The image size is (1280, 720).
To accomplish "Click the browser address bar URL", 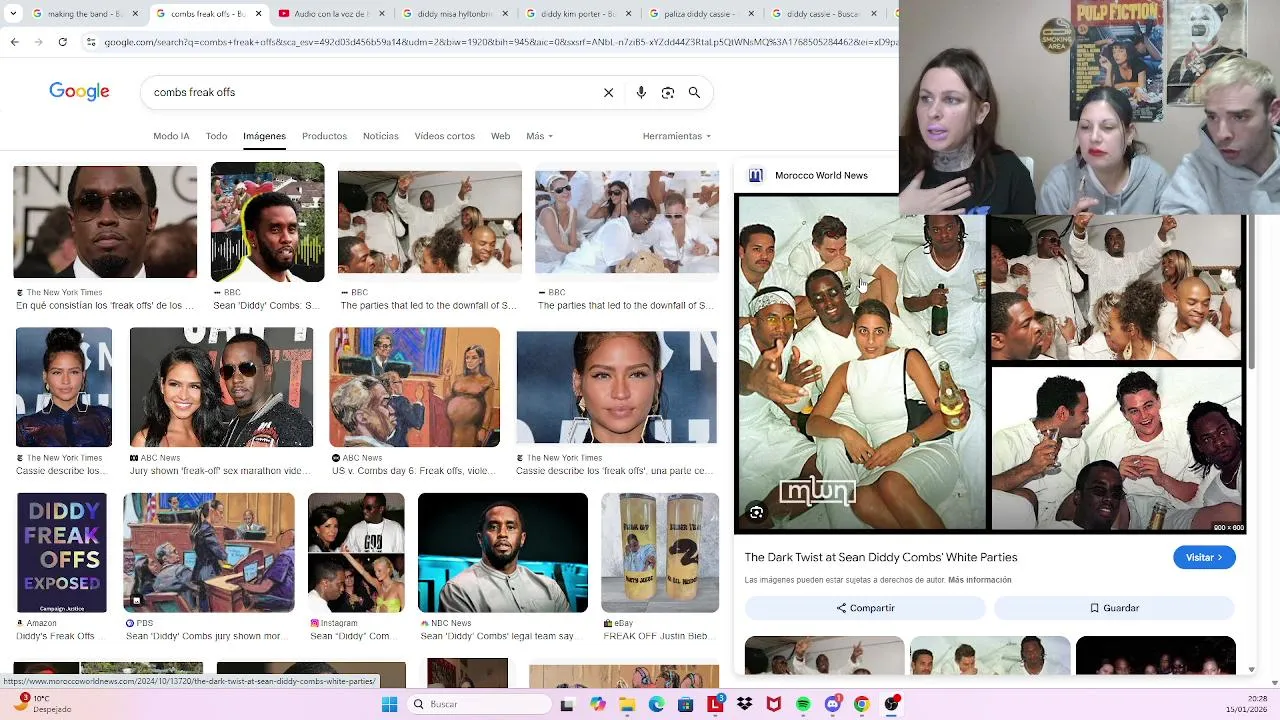I will coord(500,42).
